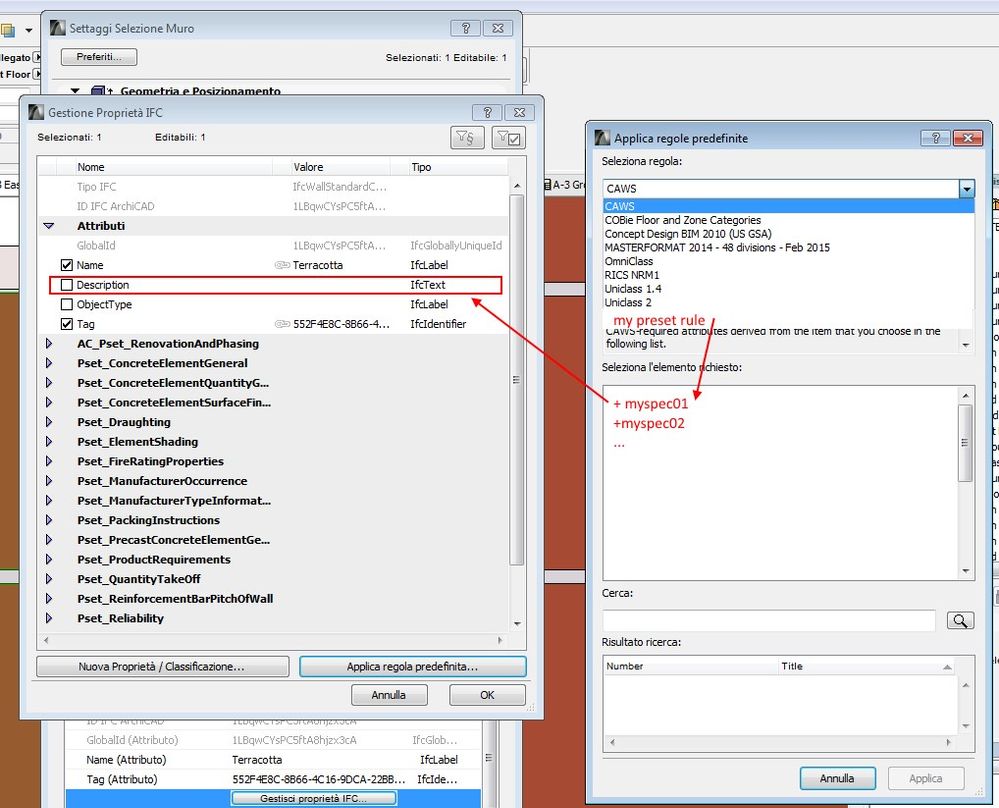Click the link icon beside Tag value

(x=282, y=324)
